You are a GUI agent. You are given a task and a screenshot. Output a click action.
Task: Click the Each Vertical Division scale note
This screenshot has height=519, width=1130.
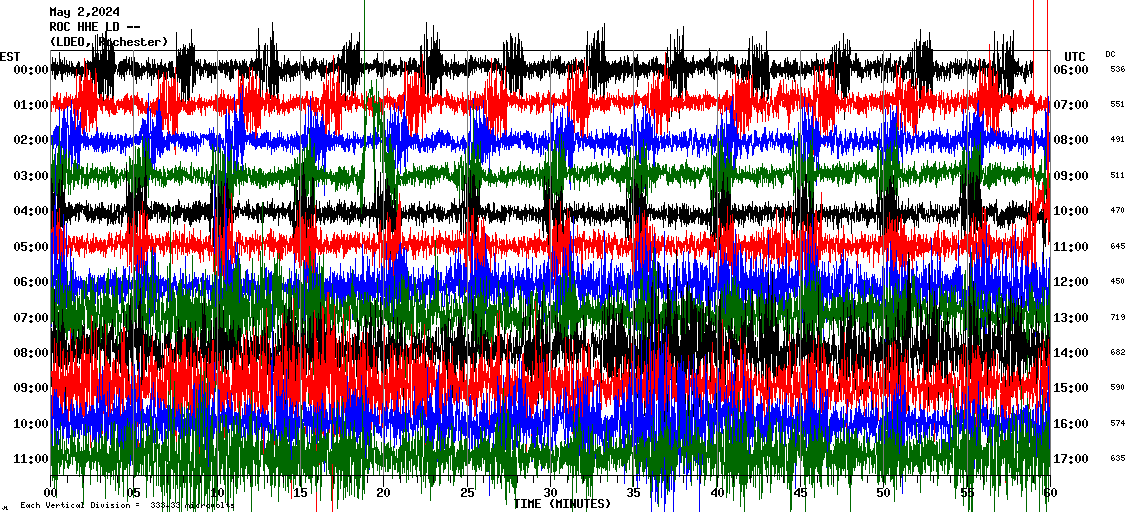(x=126, y=506)
